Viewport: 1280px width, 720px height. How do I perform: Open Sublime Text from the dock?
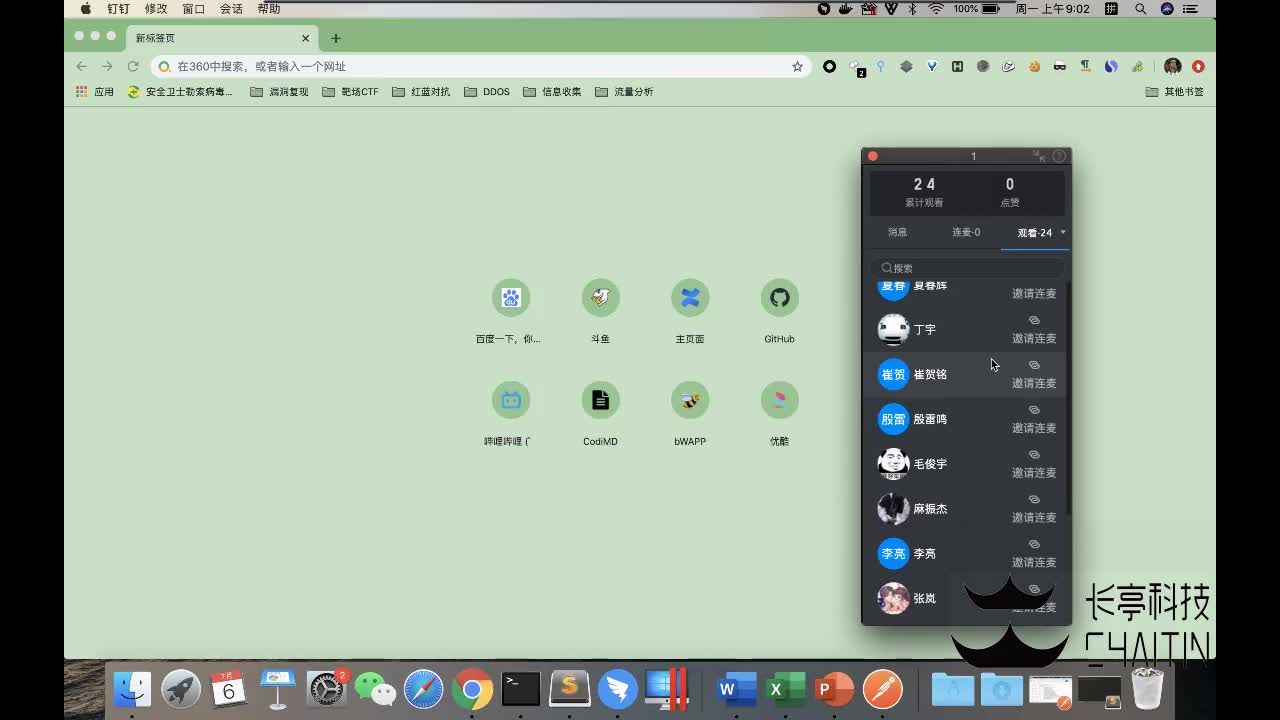tap(570, 689)
